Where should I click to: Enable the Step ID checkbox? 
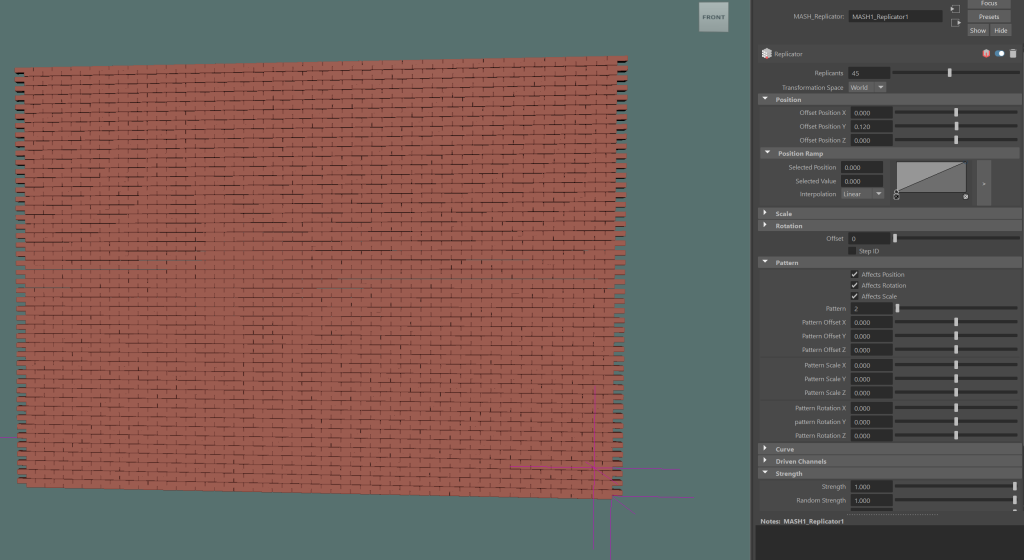click(853, 251)
